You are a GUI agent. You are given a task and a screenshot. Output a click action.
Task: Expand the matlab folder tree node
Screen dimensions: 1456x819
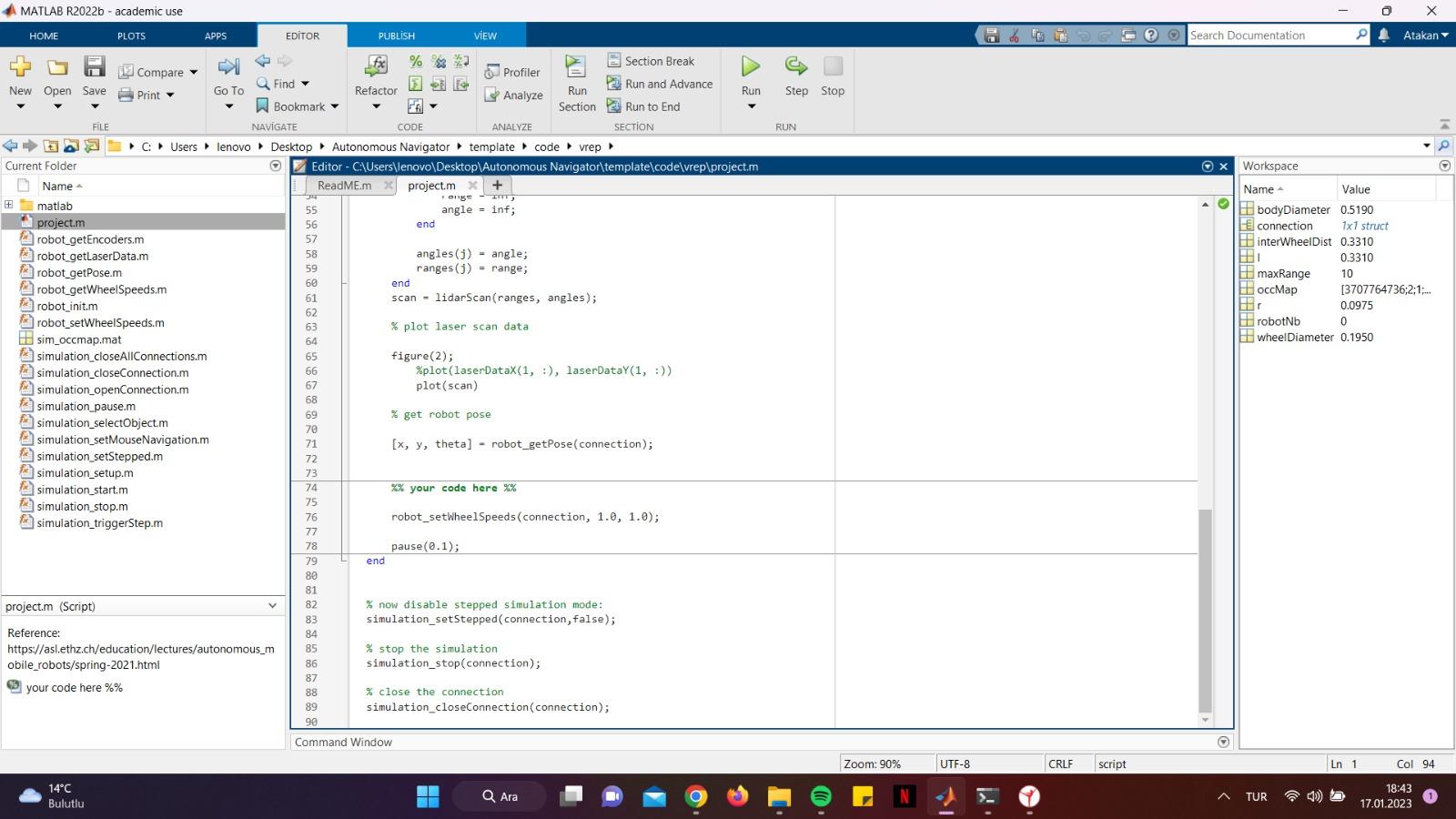9,206
